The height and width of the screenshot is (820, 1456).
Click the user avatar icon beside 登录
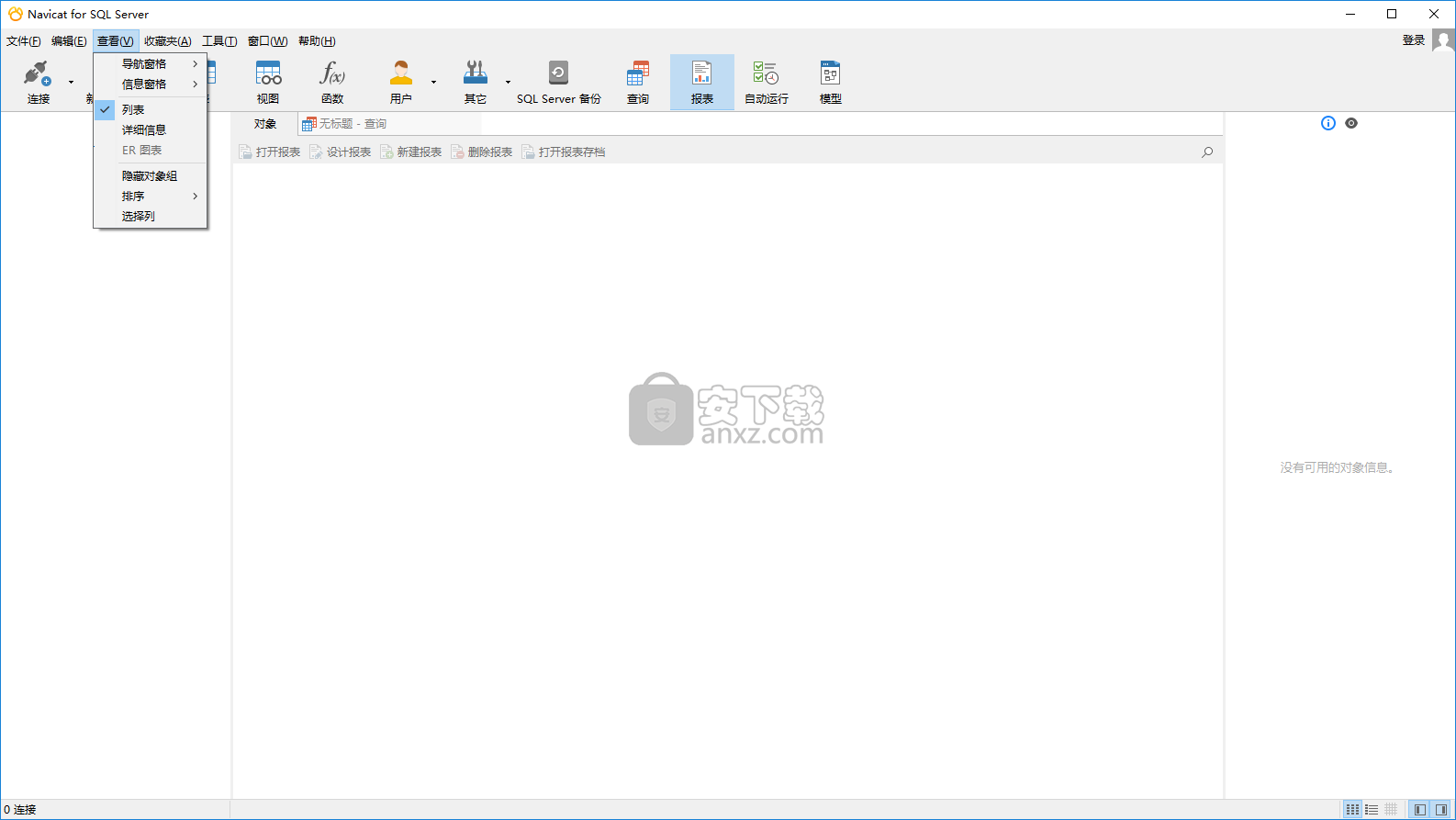click(1443, 41)
